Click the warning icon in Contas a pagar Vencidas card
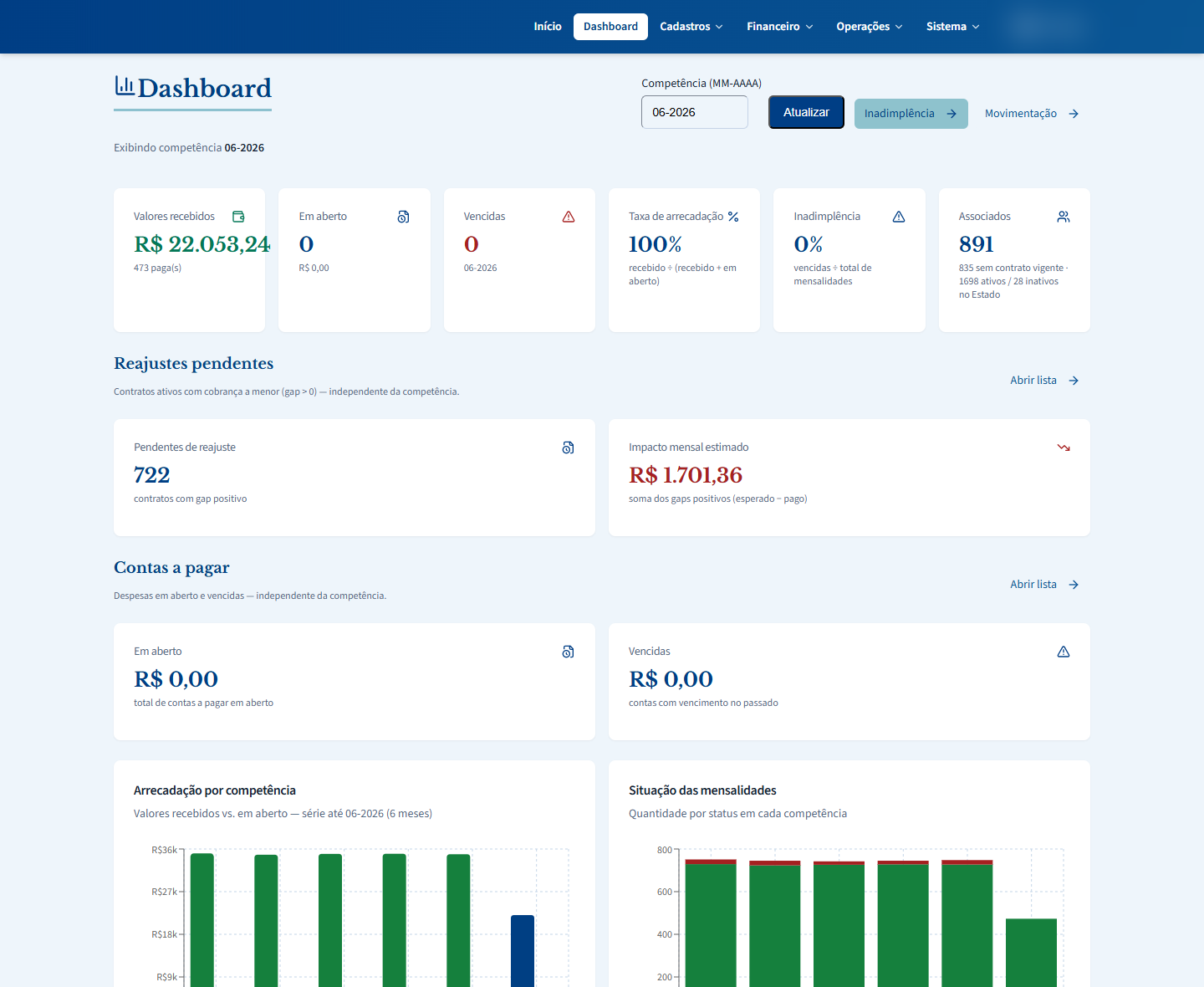Image resolution: width=1204 pixels, height=987 pixels. (x=1064, y=652)
